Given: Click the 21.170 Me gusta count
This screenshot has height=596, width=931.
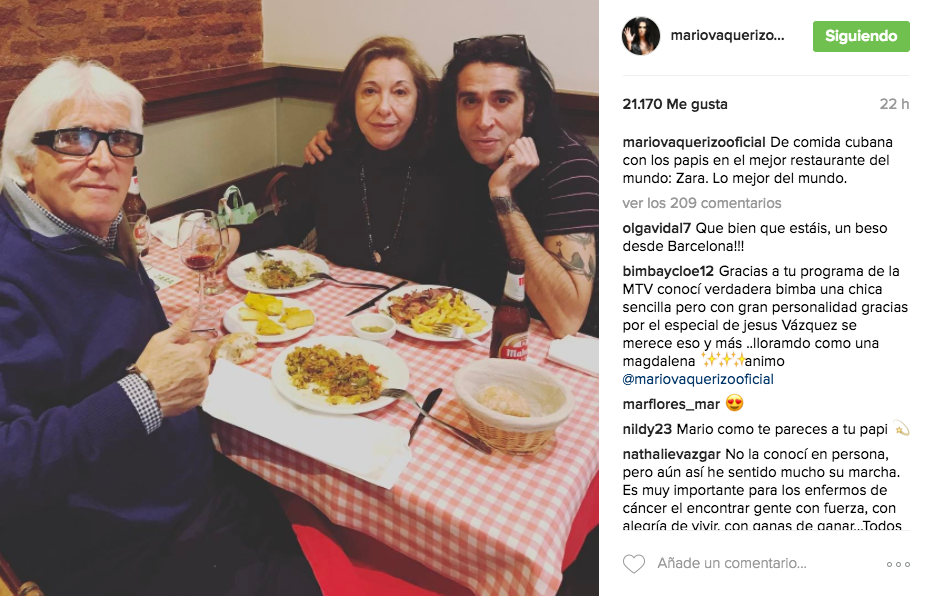Looking at the screenshot, I should click(x=675, y=104).
